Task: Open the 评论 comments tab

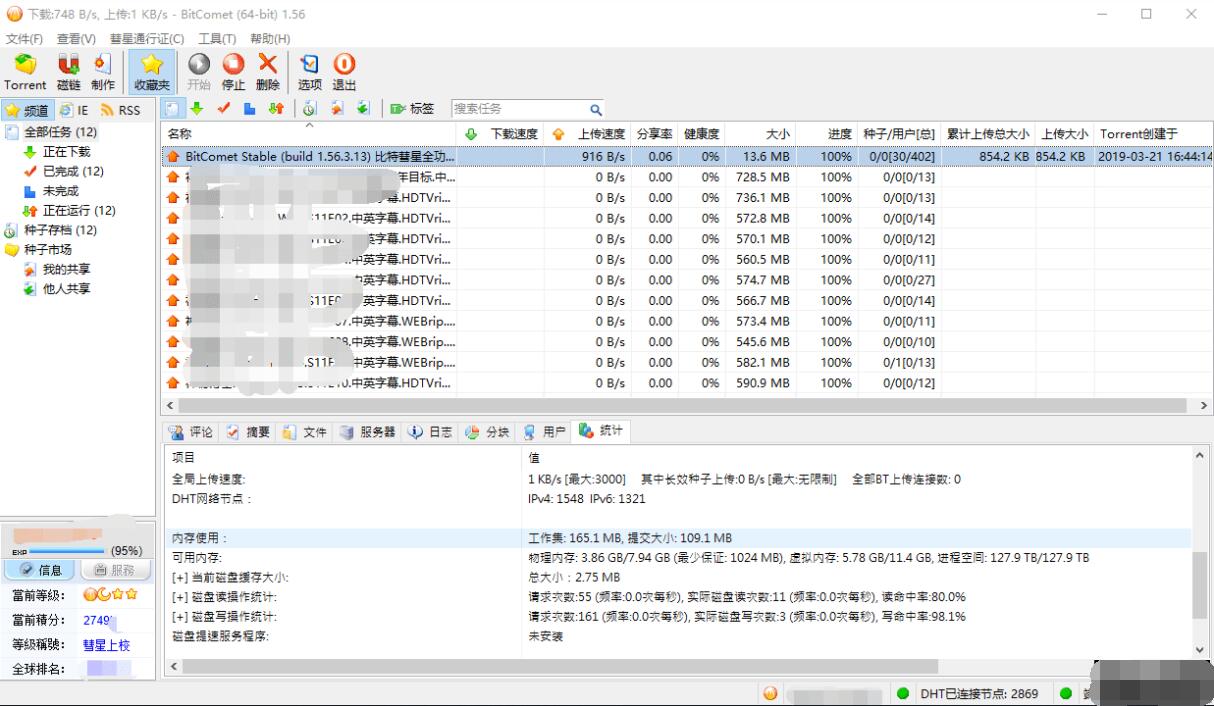Action: coord(190,432)
